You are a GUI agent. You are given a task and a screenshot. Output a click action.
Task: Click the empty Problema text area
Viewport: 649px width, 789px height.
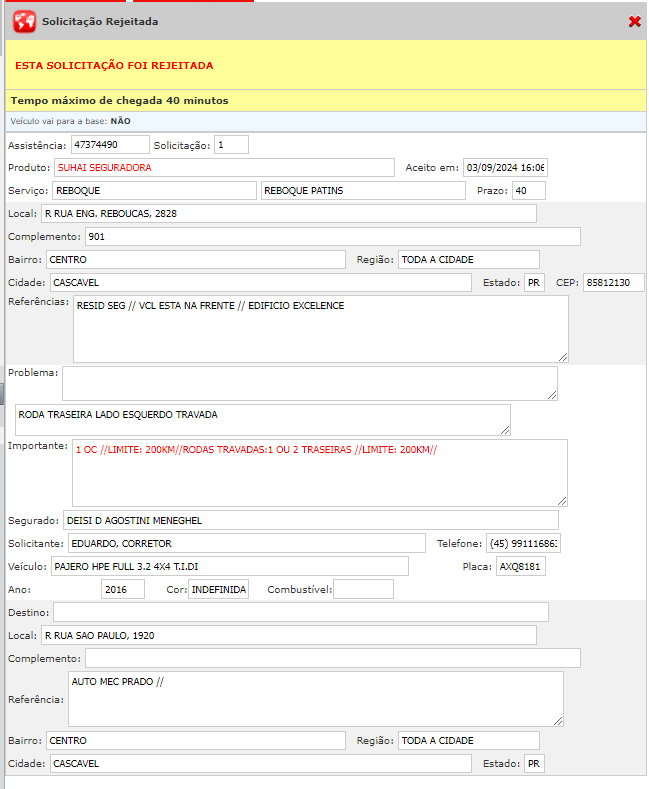click(309, 383)
